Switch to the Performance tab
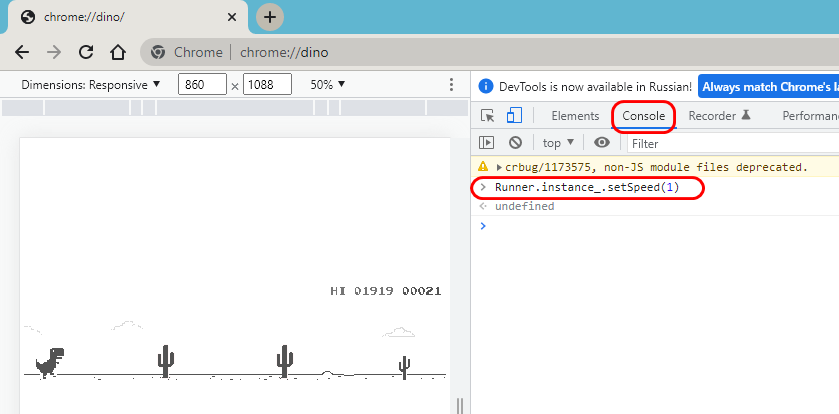 (810, 116)
